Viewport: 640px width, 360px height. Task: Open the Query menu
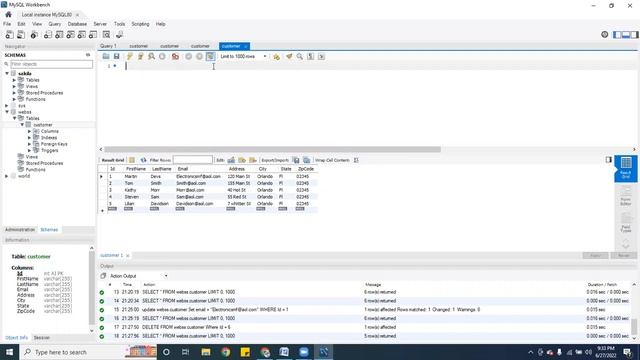click(x=55, y=24)
